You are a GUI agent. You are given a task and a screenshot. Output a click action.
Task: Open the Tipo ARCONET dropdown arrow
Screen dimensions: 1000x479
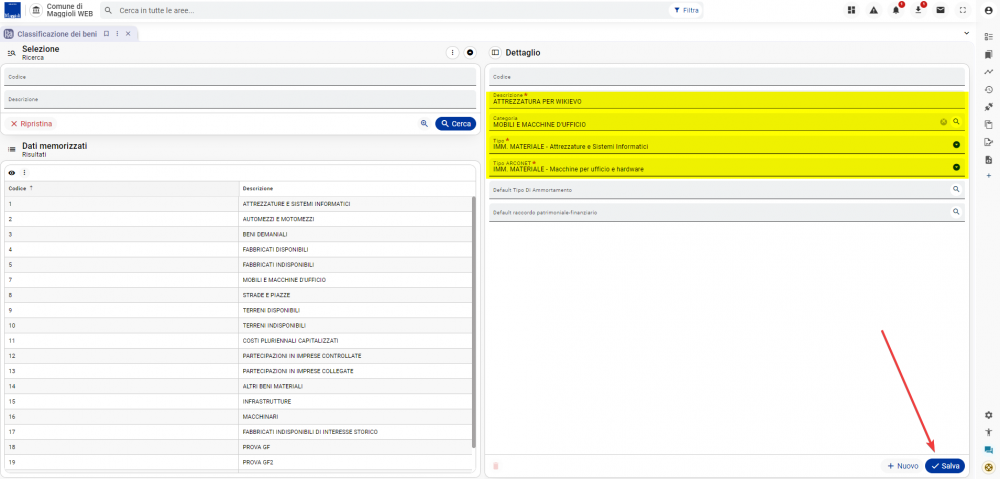pyautogui.click(x=956, y=168)
